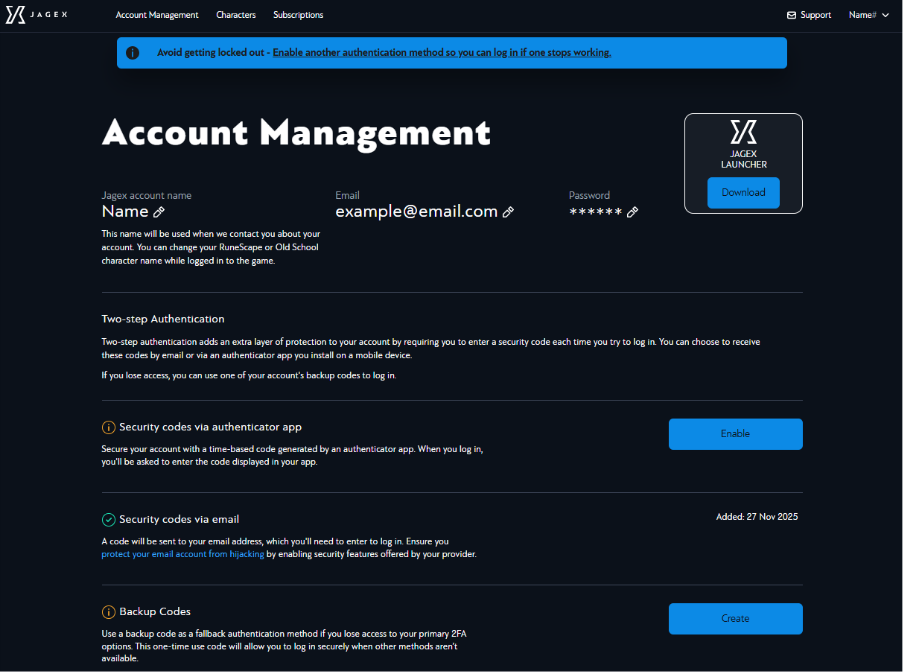Expand the Name# account dropdown
The width and height of the screenshot is (903, 672).
point(869,15)
